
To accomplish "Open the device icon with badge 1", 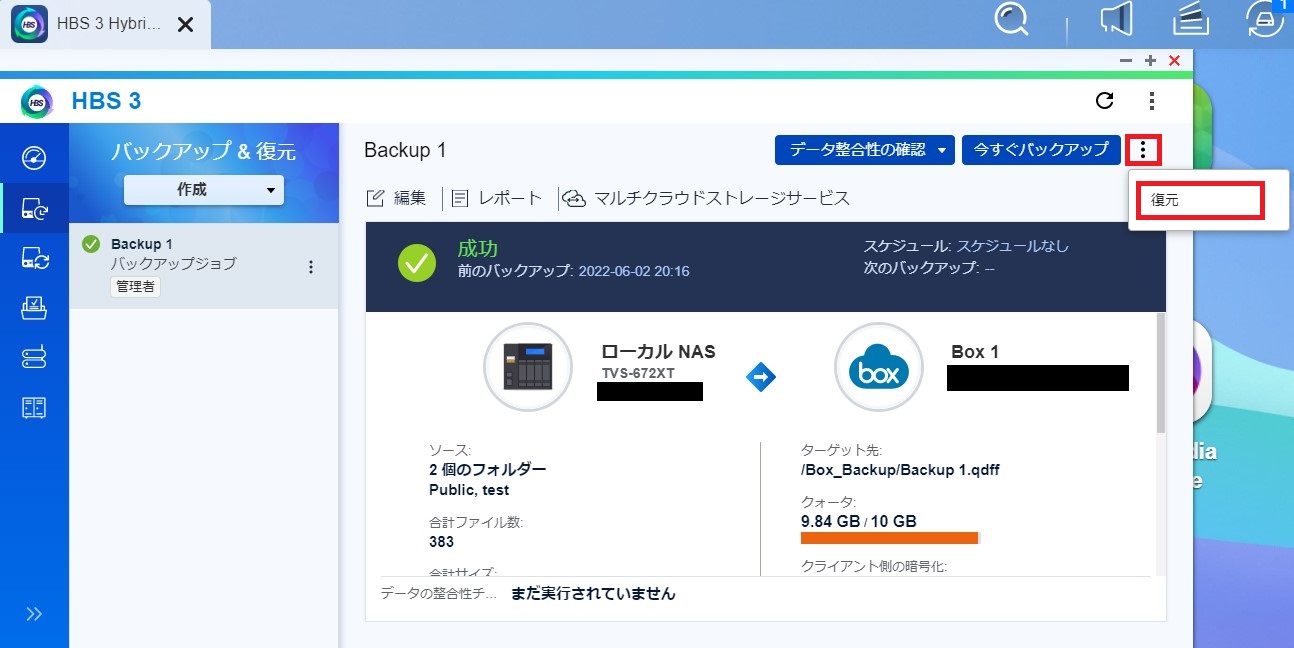I will [1266, 19].
